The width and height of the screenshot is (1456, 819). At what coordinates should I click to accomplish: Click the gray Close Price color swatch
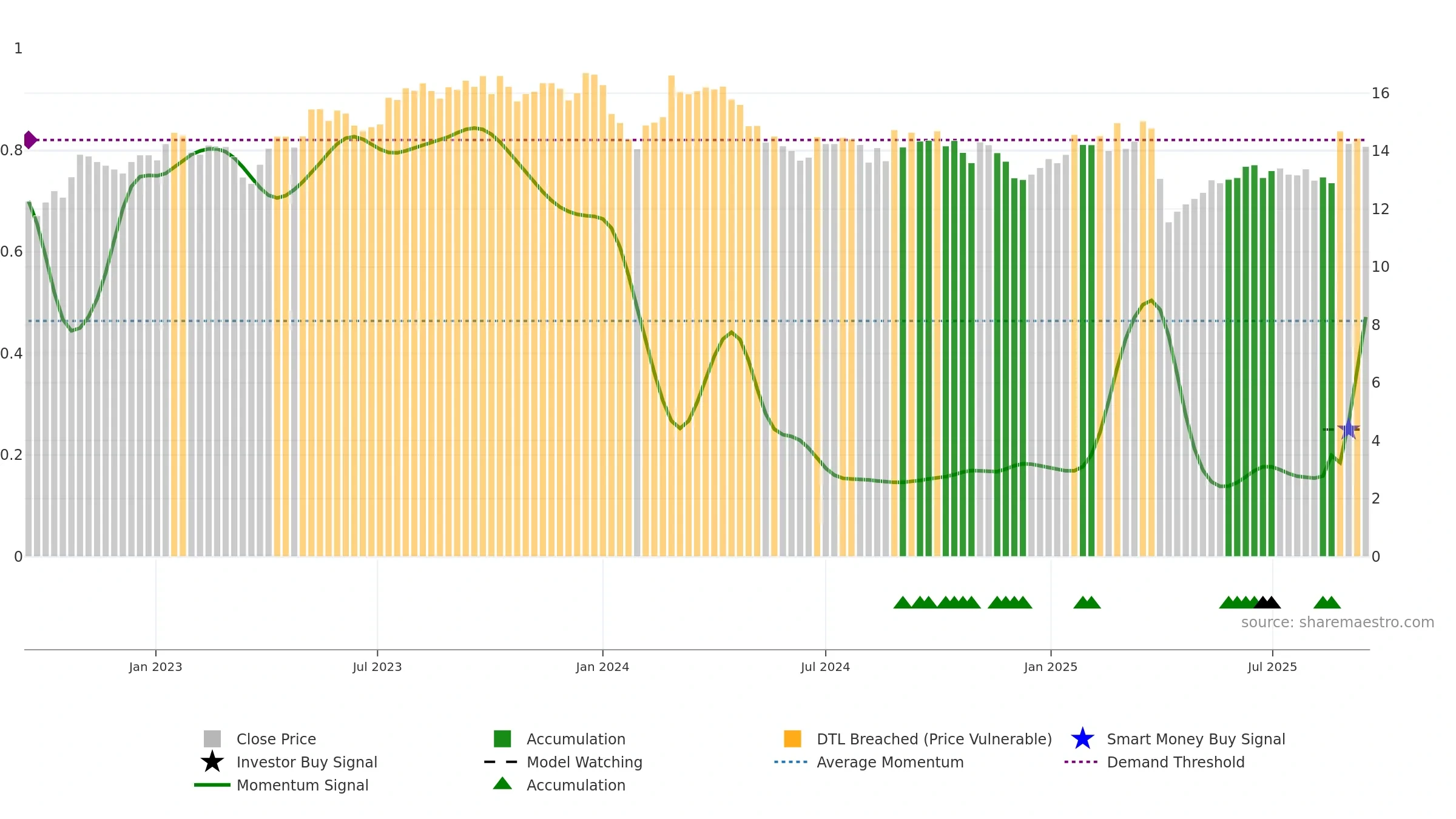212,739
